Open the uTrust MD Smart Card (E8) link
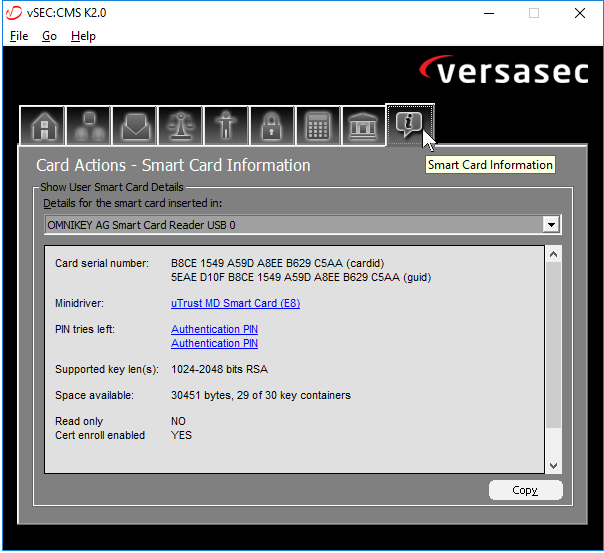The image size is (604, 553). coord(235,303)
